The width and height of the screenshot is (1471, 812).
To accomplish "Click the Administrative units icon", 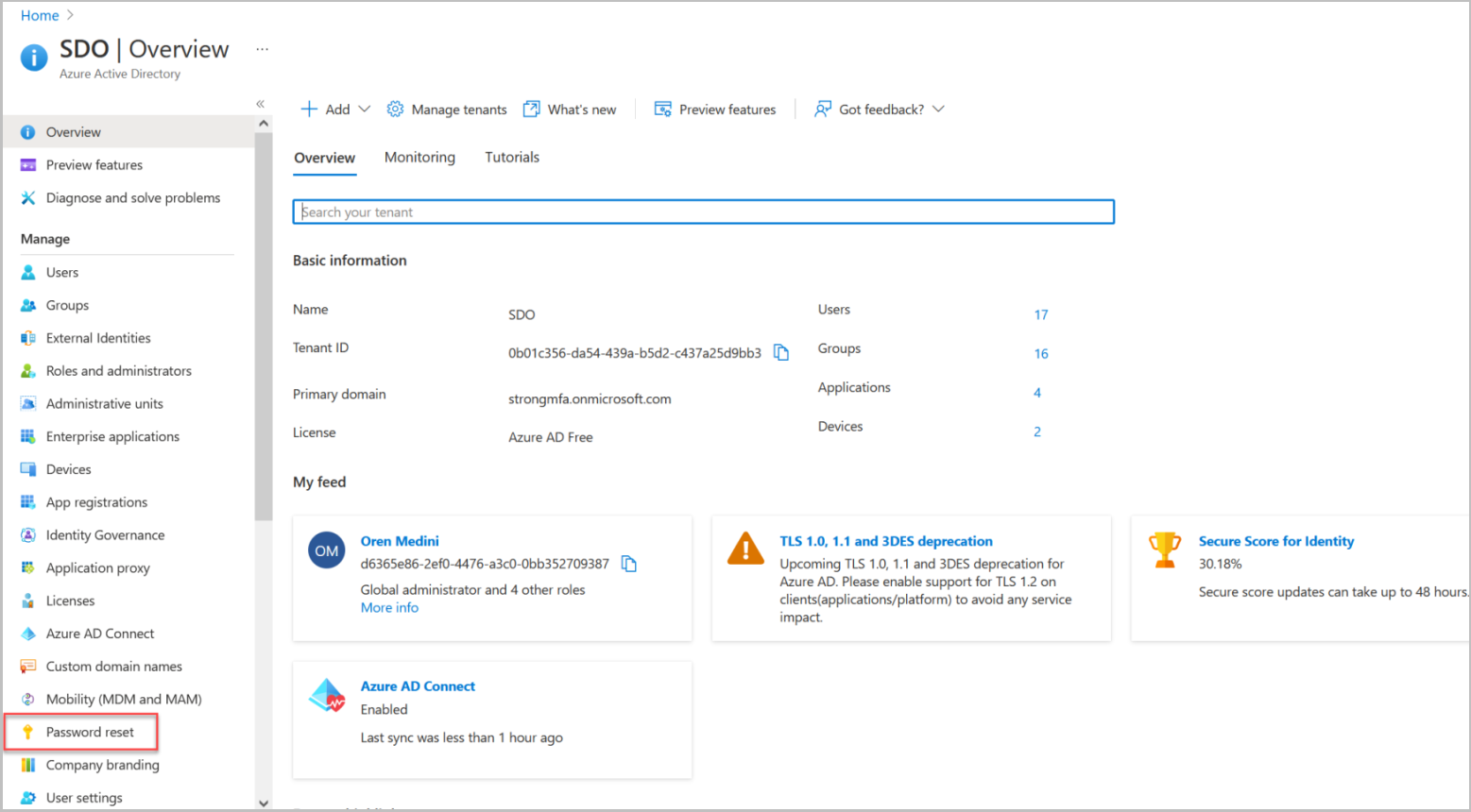I will click(28, 404).
